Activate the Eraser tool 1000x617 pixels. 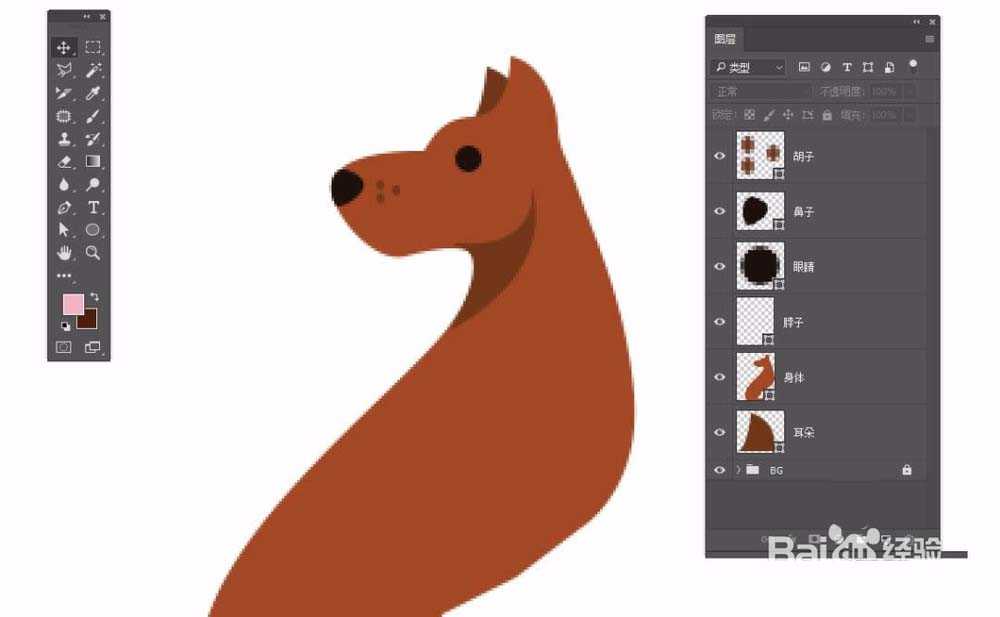(x=64, y=161)
